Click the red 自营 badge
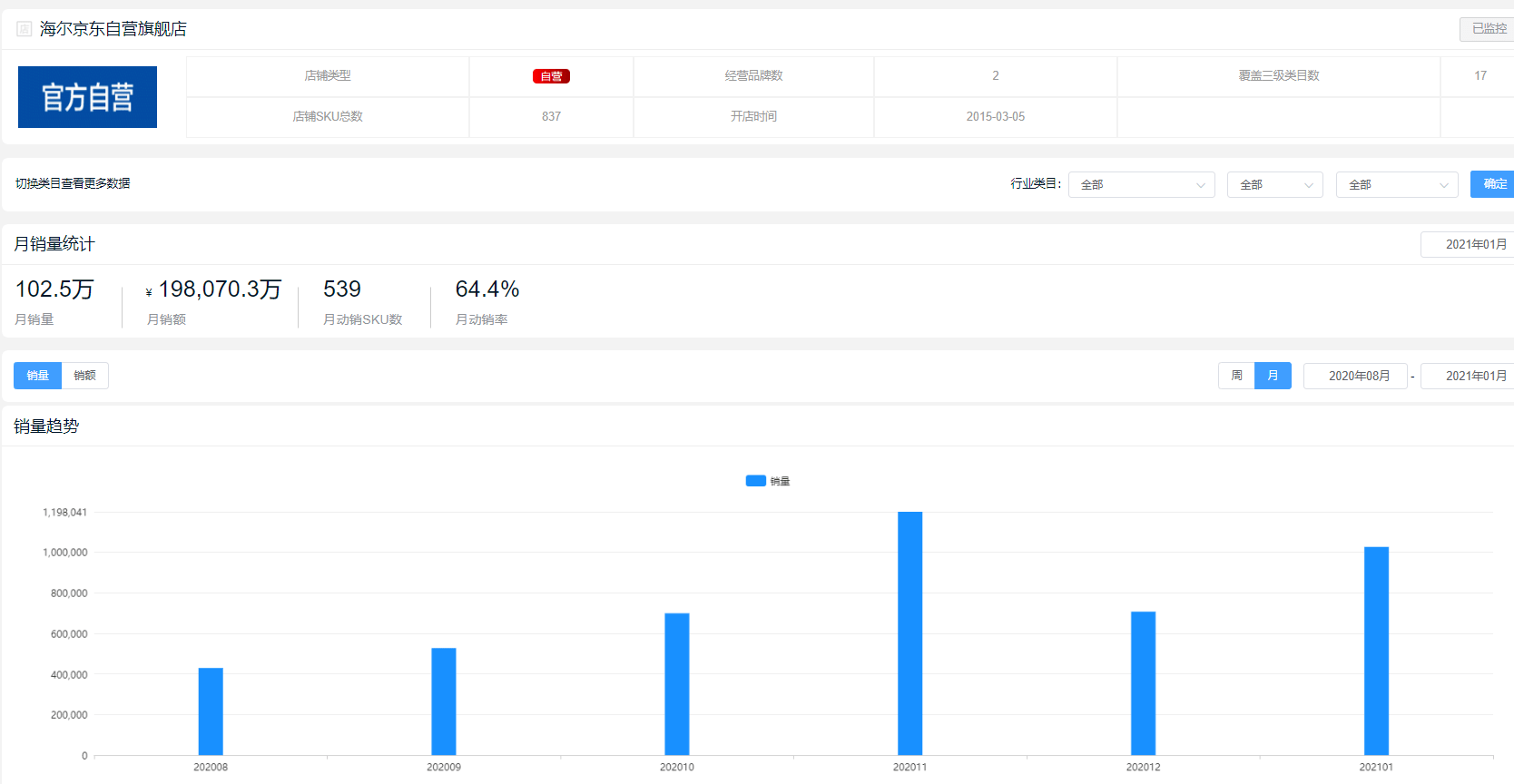The width and height of the screenshot is (1514, 784). [551, 76]
